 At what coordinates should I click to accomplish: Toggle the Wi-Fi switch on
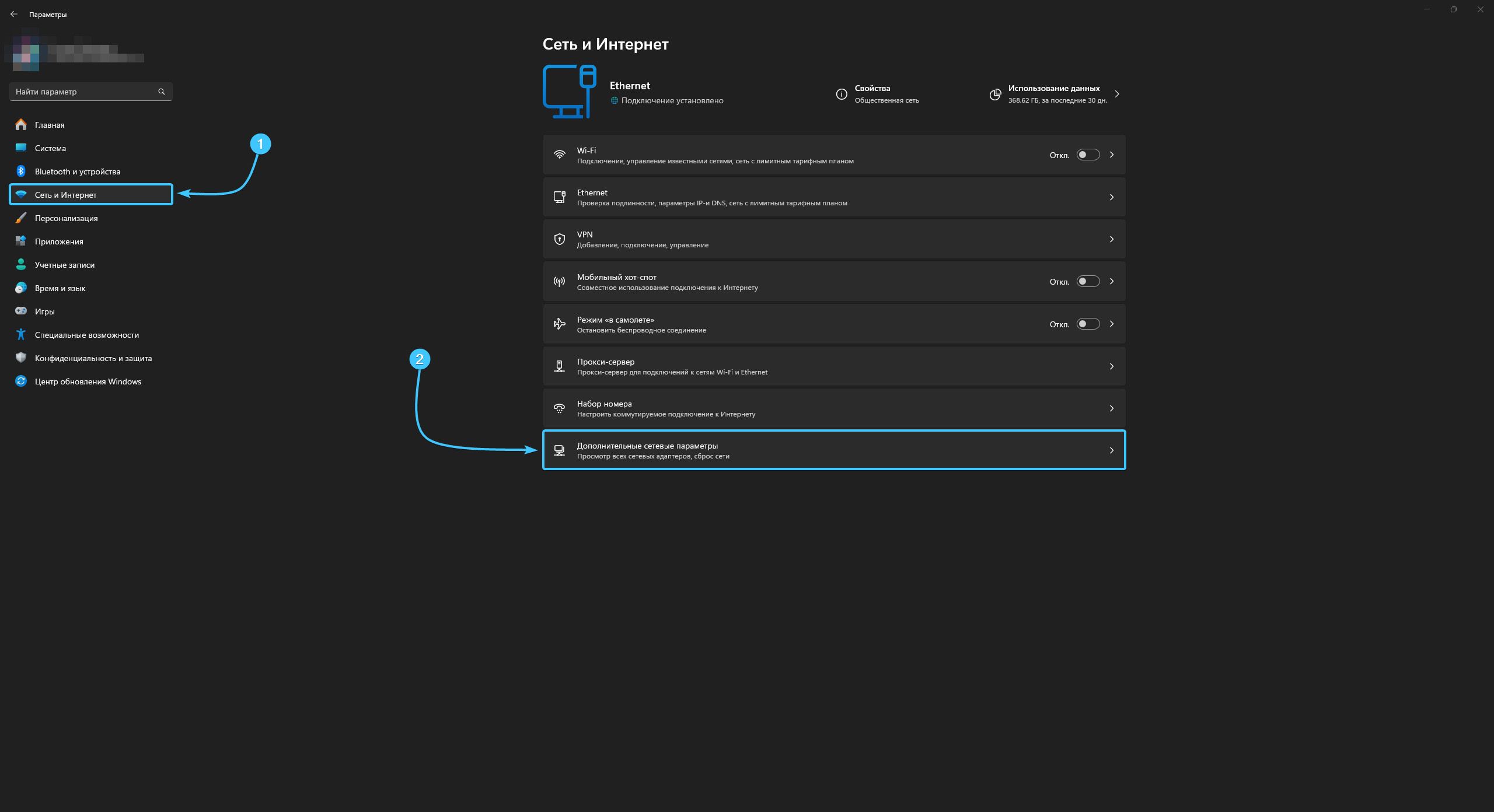[1088, 155]
